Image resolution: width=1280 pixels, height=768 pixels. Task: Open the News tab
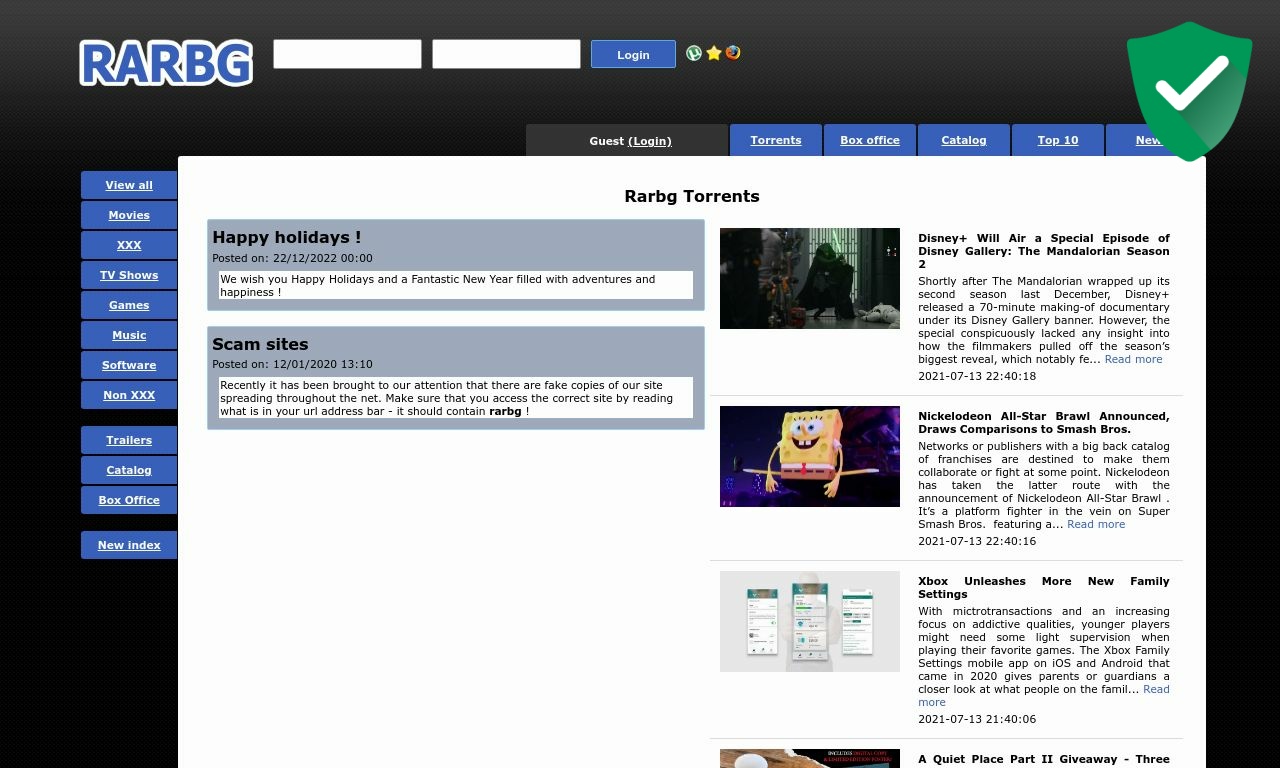click(x=1150, y=140)
